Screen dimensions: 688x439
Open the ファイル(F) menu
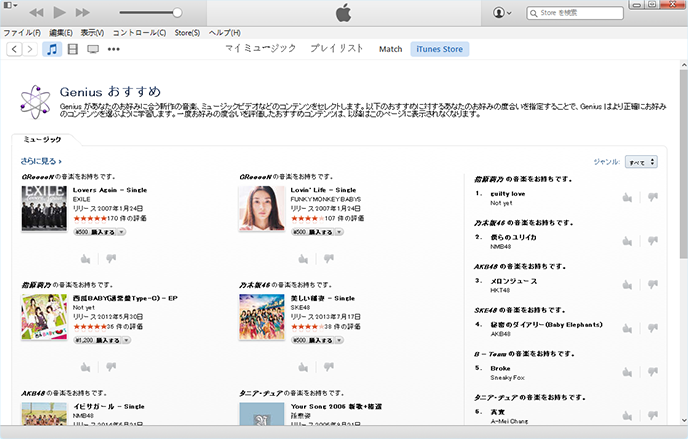tap(22, 33)
